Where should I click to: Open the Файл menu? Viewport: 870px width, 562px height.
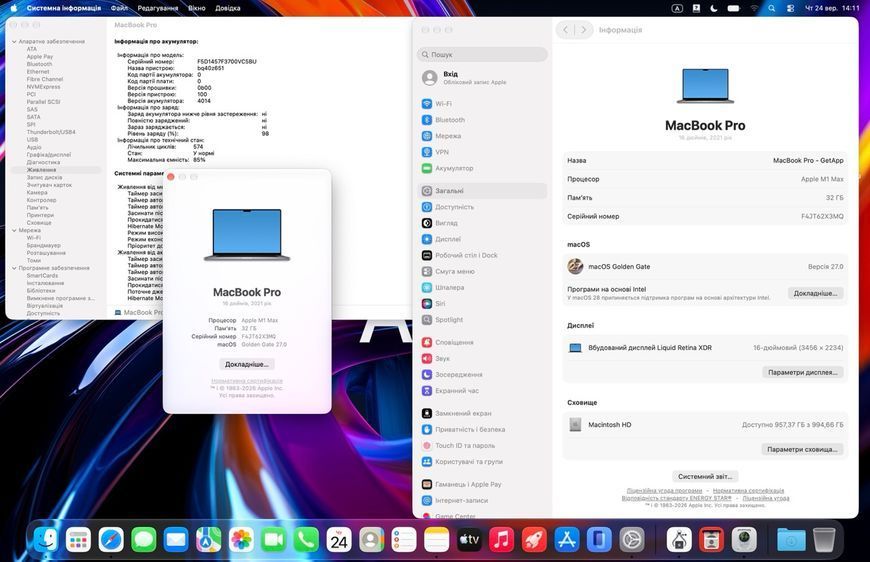coord(119,8)
